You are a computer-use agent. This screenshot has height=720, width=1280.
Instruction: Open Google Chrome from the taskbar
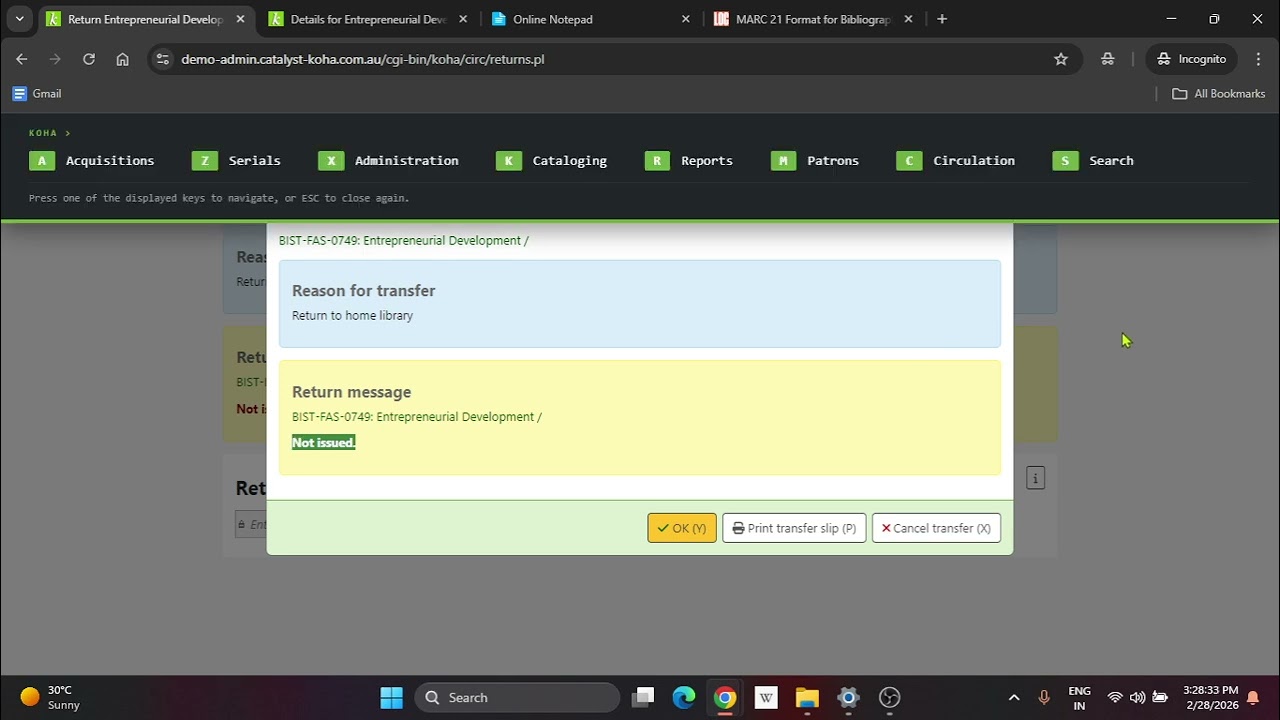pos(725,697)
